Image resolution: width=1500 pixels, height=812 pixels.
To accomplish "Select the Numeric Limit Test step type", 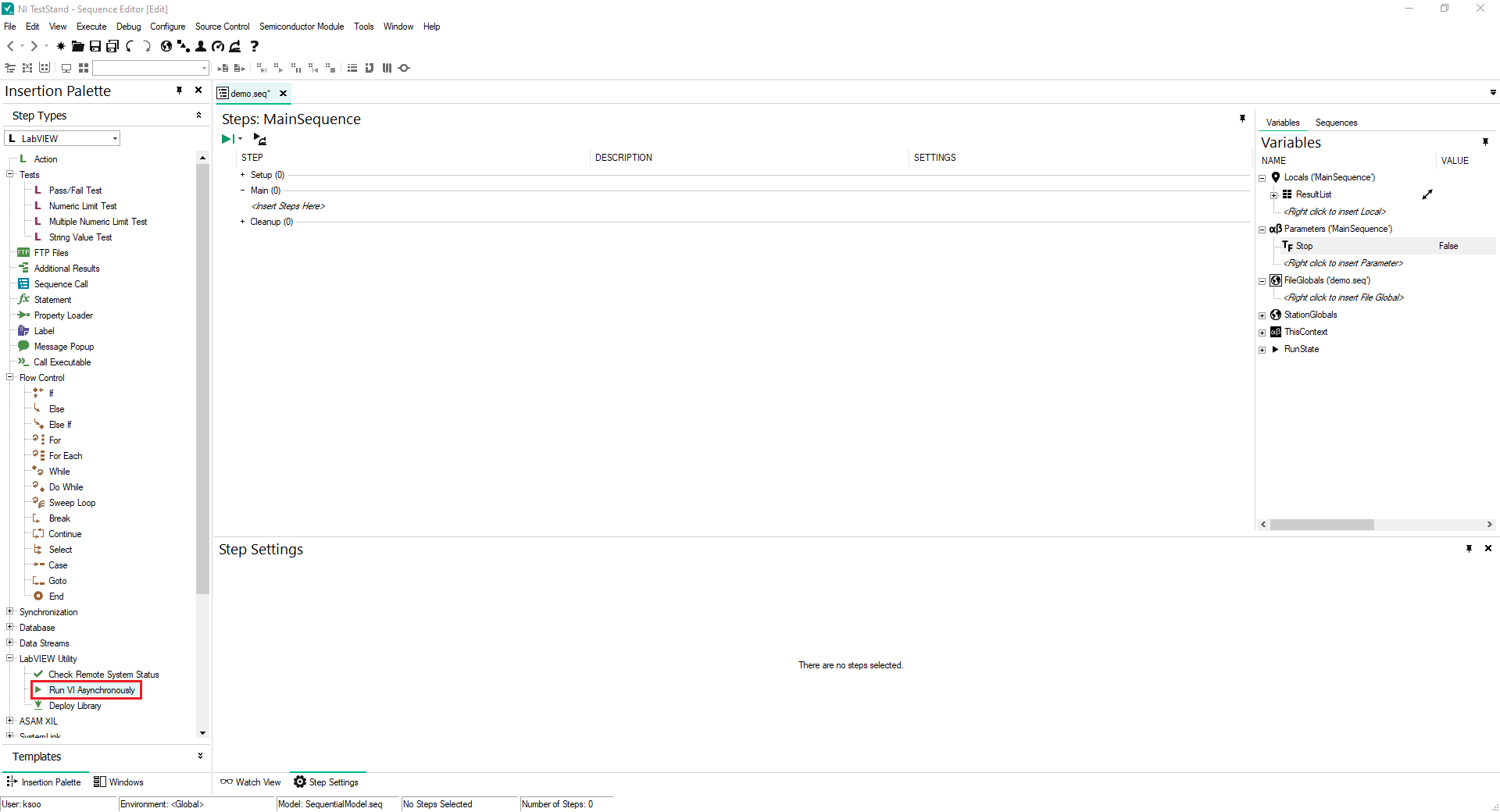I will [x=83, y=206].
